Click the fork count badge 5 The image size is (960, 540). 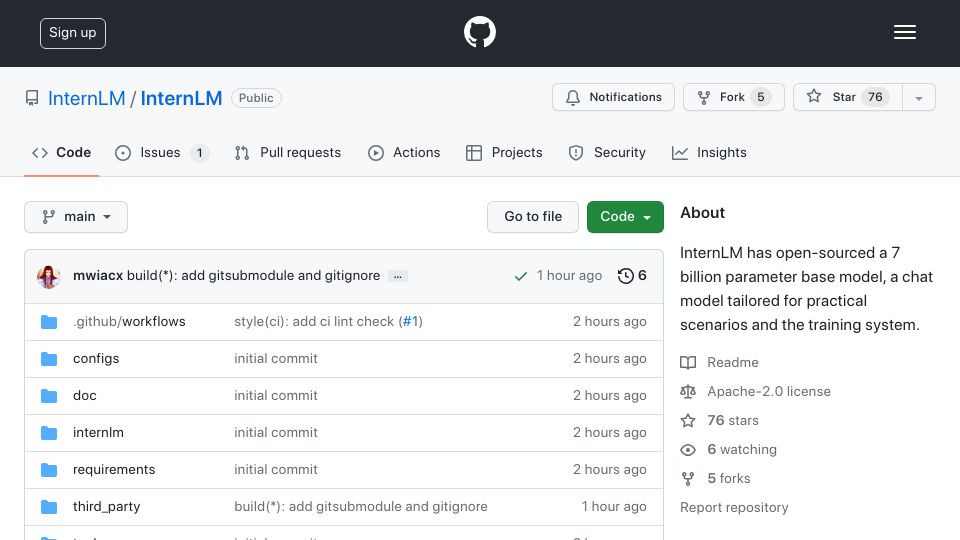(760, 97)
